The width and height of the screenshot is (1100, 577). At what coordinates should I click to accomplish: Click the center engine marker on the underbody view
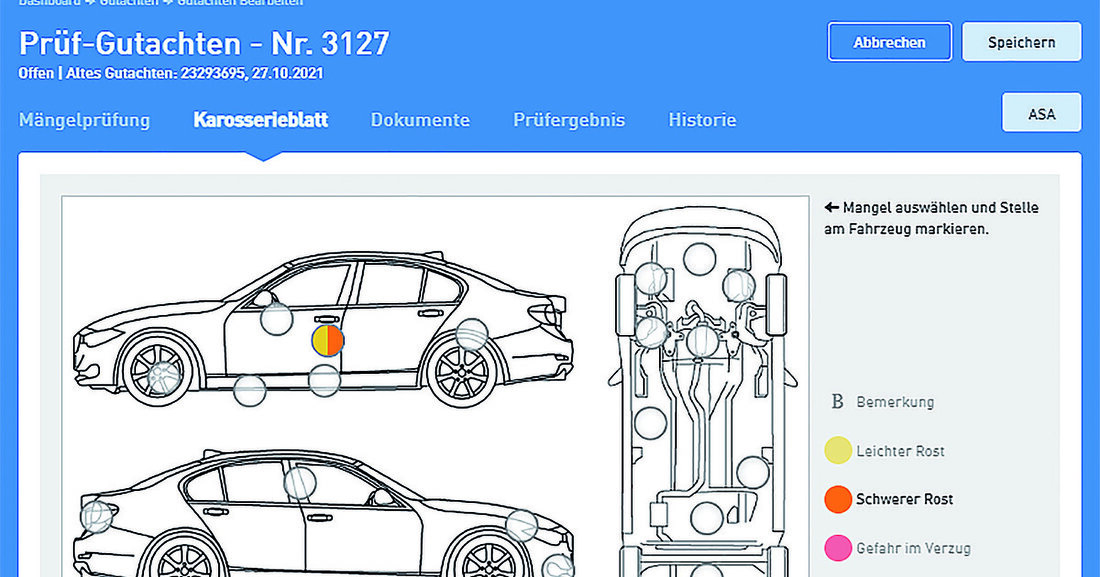[x=703, y=341]
